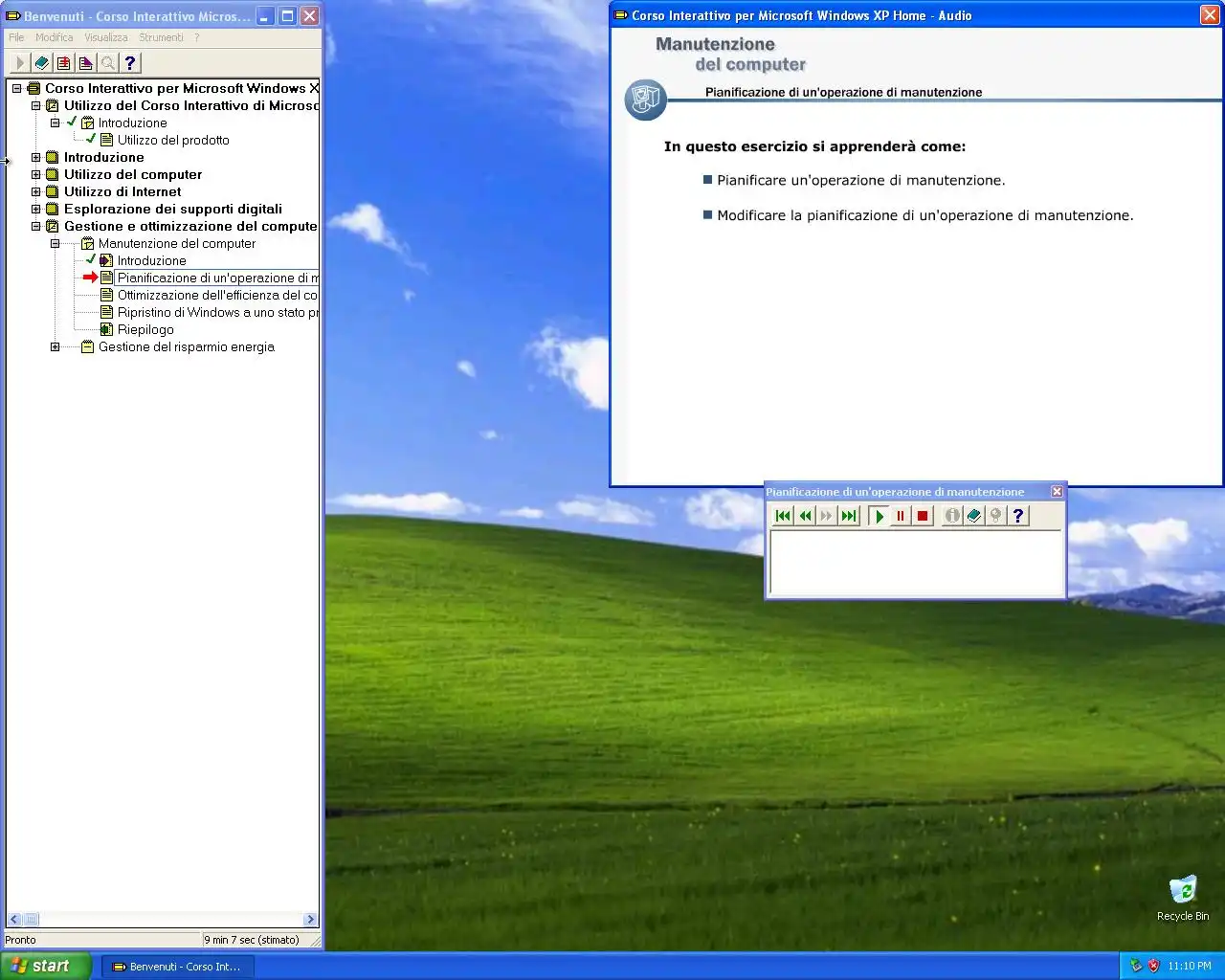Activate Benvenuti - Corso Int... taskbar button

(177, 967)
